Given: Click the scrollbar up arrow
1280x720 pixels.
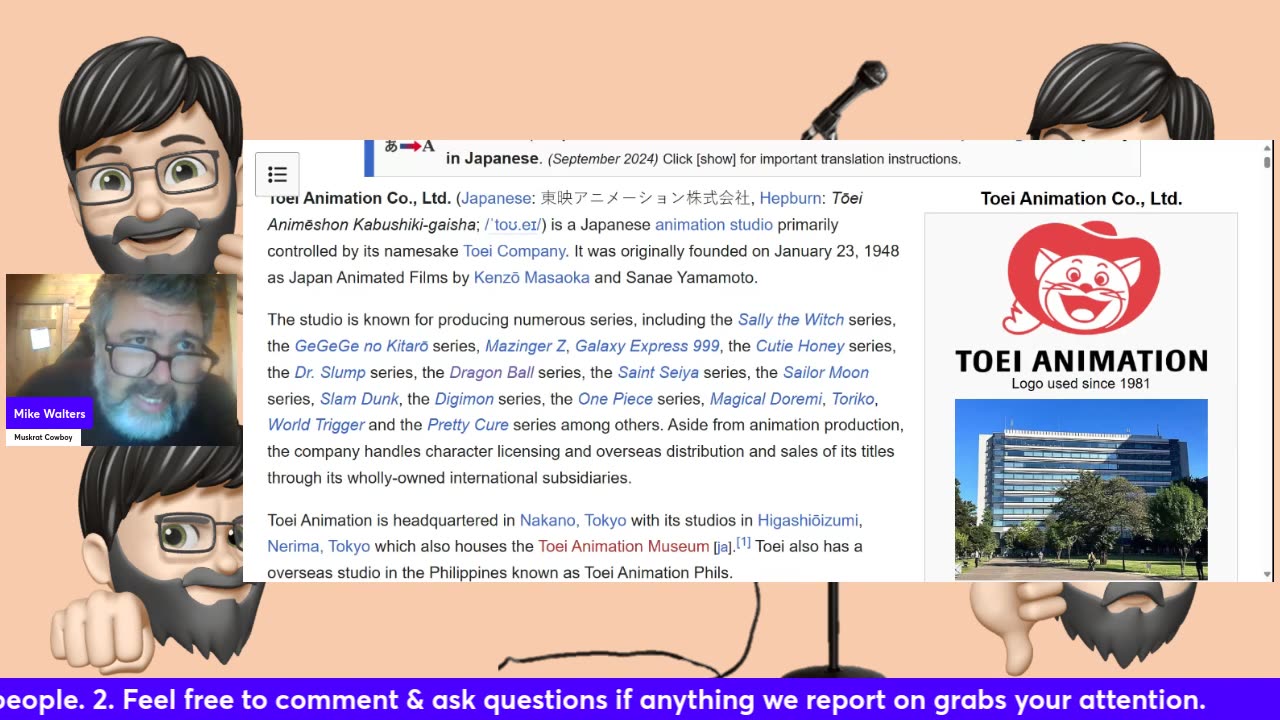Looking at the screenshot, I should [1267, 147].
